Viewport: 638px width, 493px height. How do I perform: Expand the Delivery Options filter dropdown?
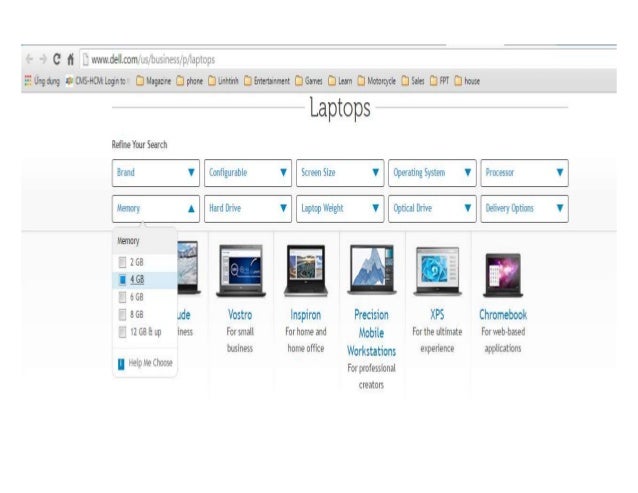click(524, 209)
